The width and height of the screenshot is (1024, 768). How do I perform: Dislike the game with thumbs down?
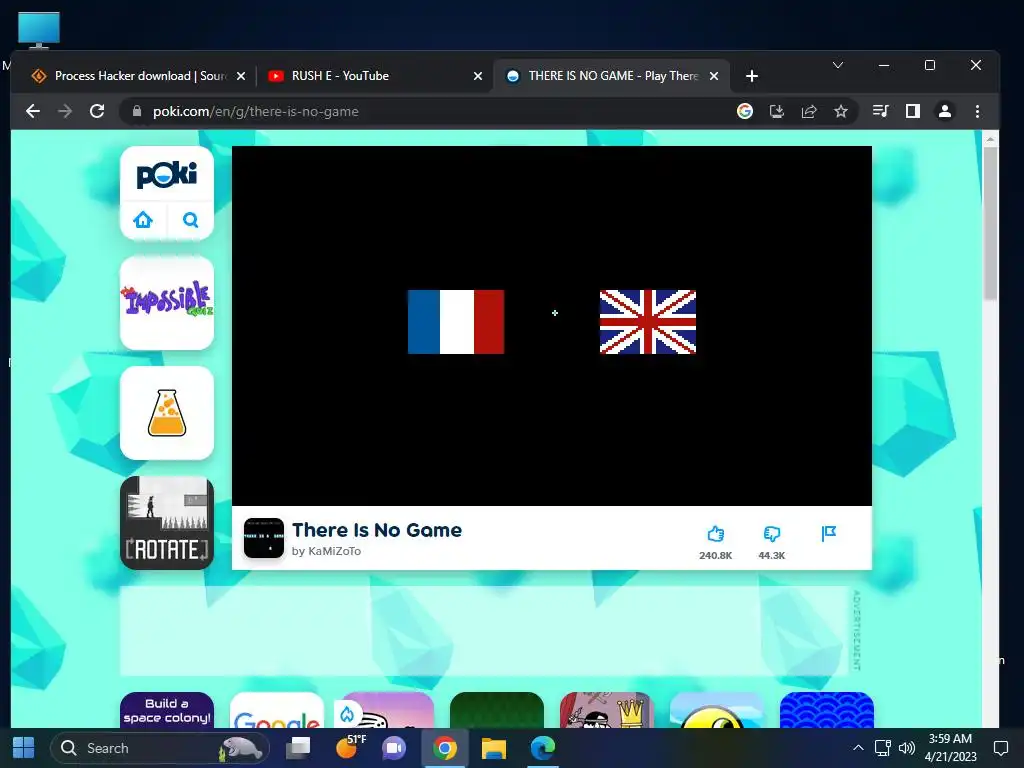coord(772,534)
